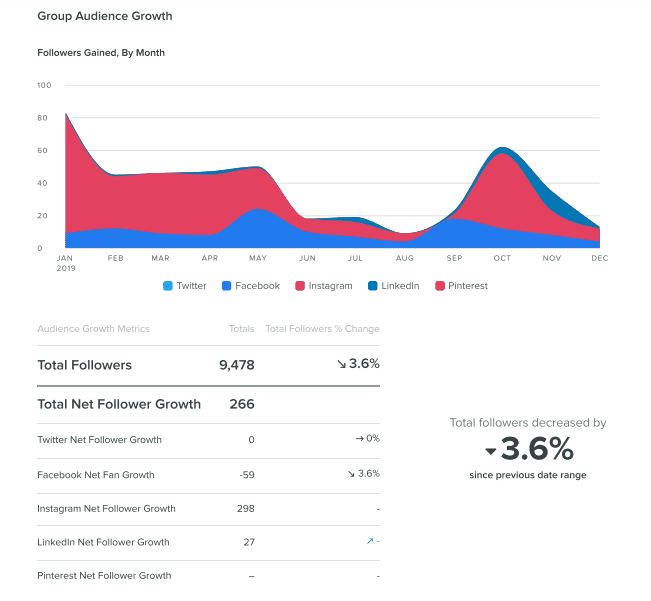
Task: Click the down arrow beside large 3.6%
Action: (x=490, y=450)
